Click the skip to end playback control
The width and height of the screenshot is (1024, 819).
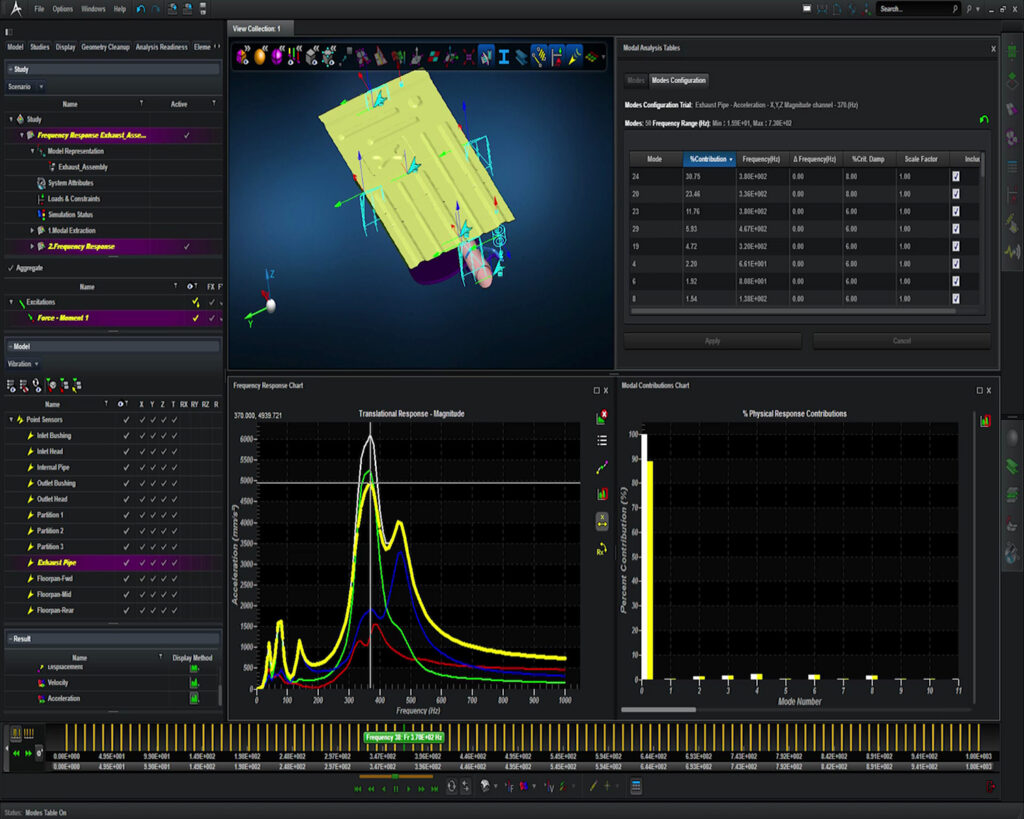pyautogui.click(x=434, y=788)
